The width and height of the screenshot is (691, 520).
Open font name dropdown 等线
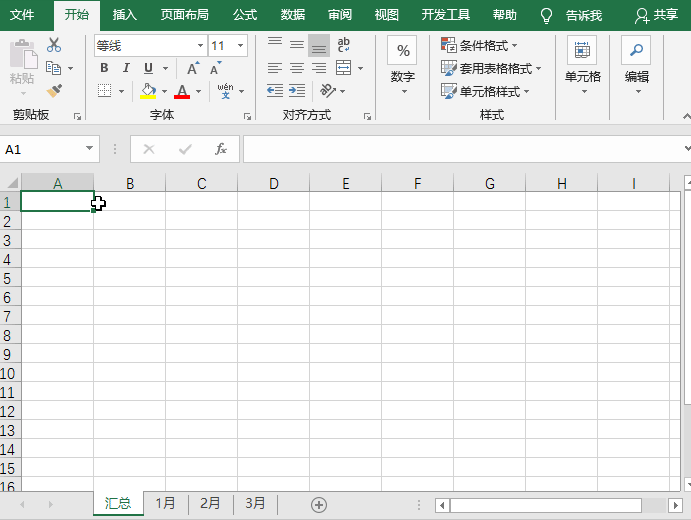(x=200, y=45)
